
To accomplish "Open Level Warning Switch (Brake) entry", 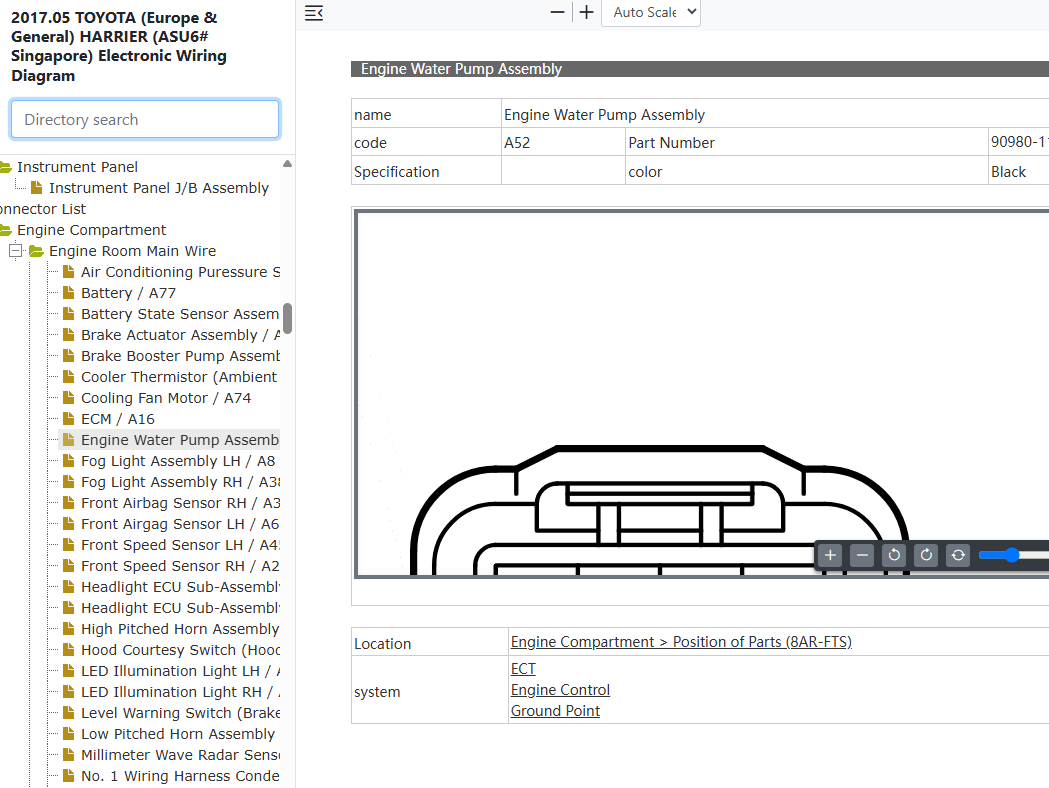I will click(x=180, y=713).
